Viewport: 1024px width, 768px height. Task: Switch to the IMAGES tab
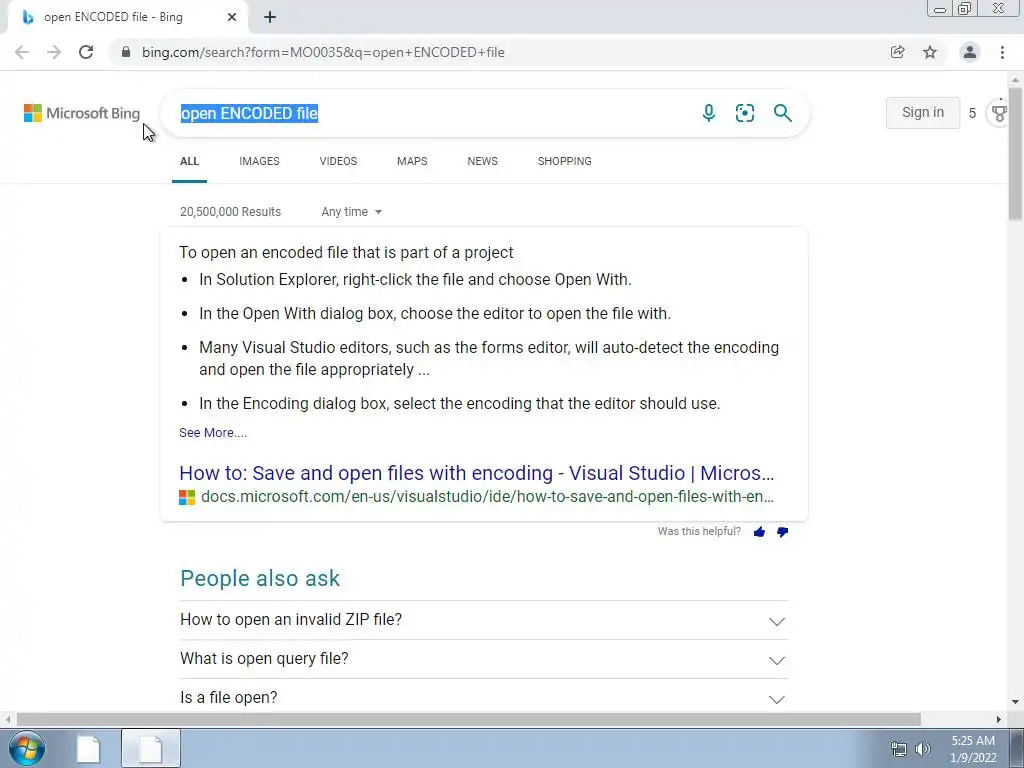tap(259, 161)
